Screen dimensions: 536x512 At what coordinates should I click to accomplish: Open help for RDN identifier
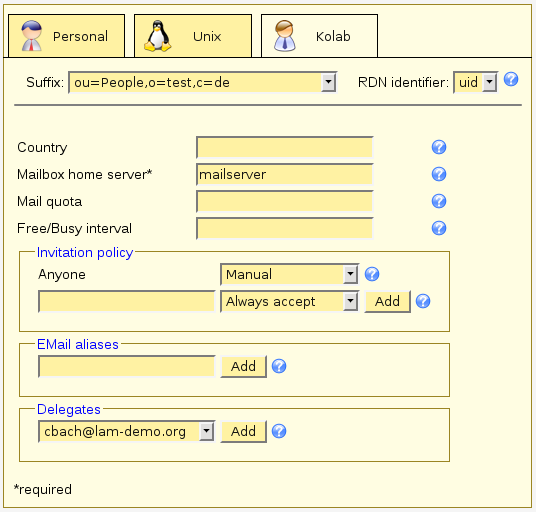coord(511,79)
